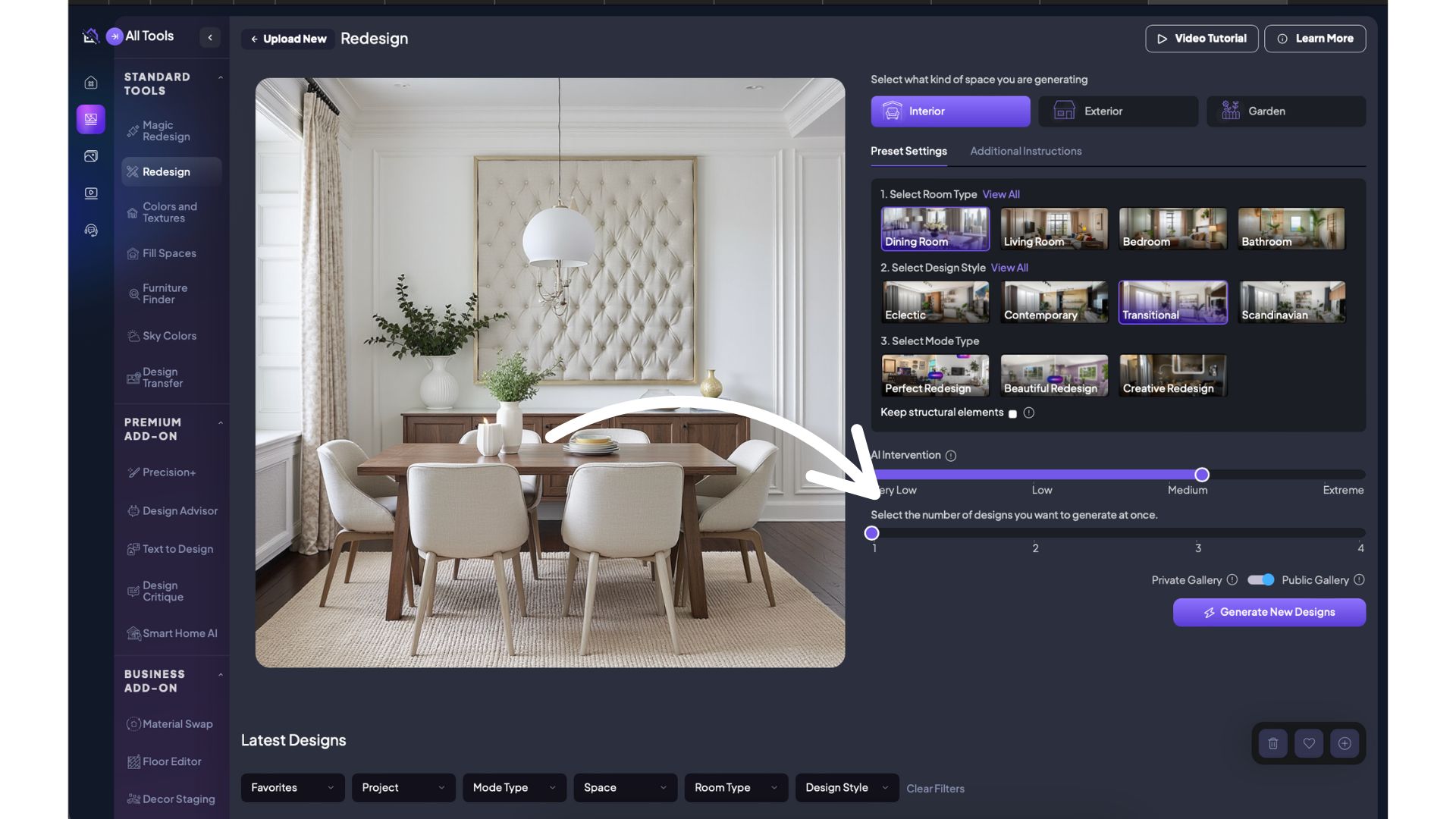Open the Mode Type filter dropdown

(514, 788)
